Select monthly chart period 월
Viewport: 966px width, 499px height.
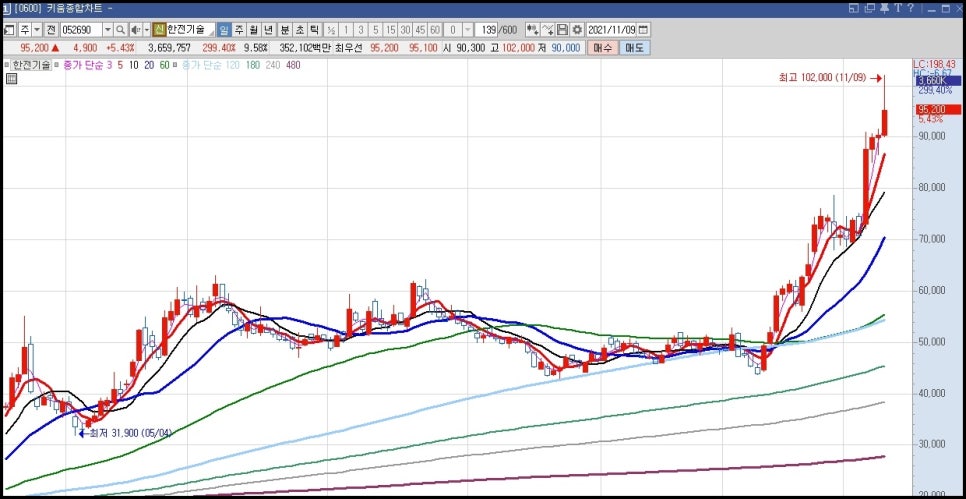click(x=254, y=30)
